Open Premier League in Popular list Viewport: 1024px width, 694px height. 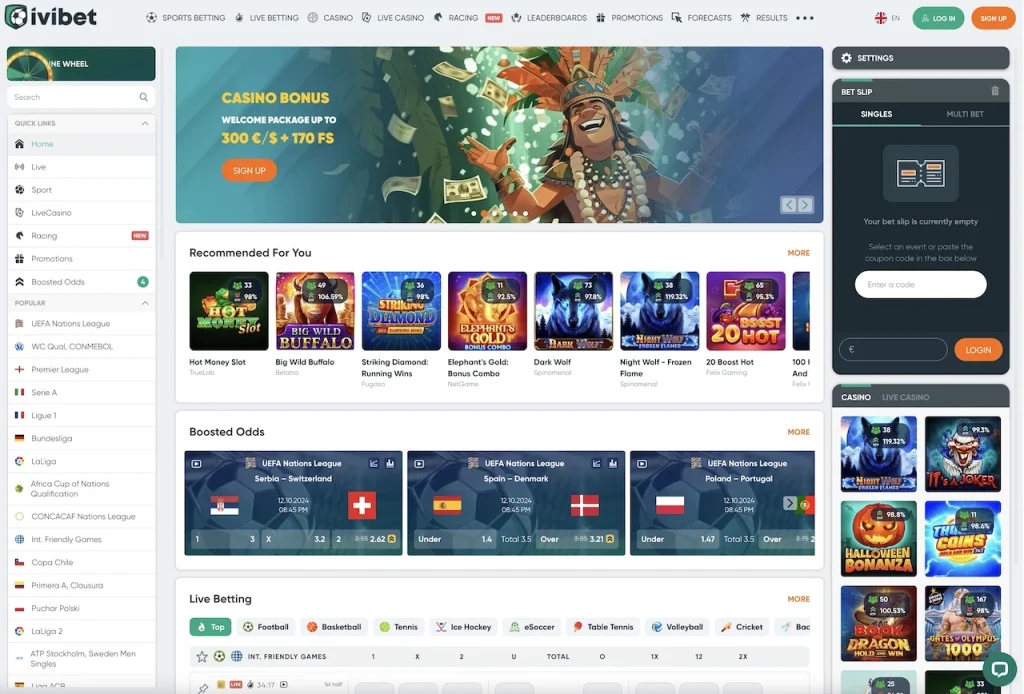(82, 370)
